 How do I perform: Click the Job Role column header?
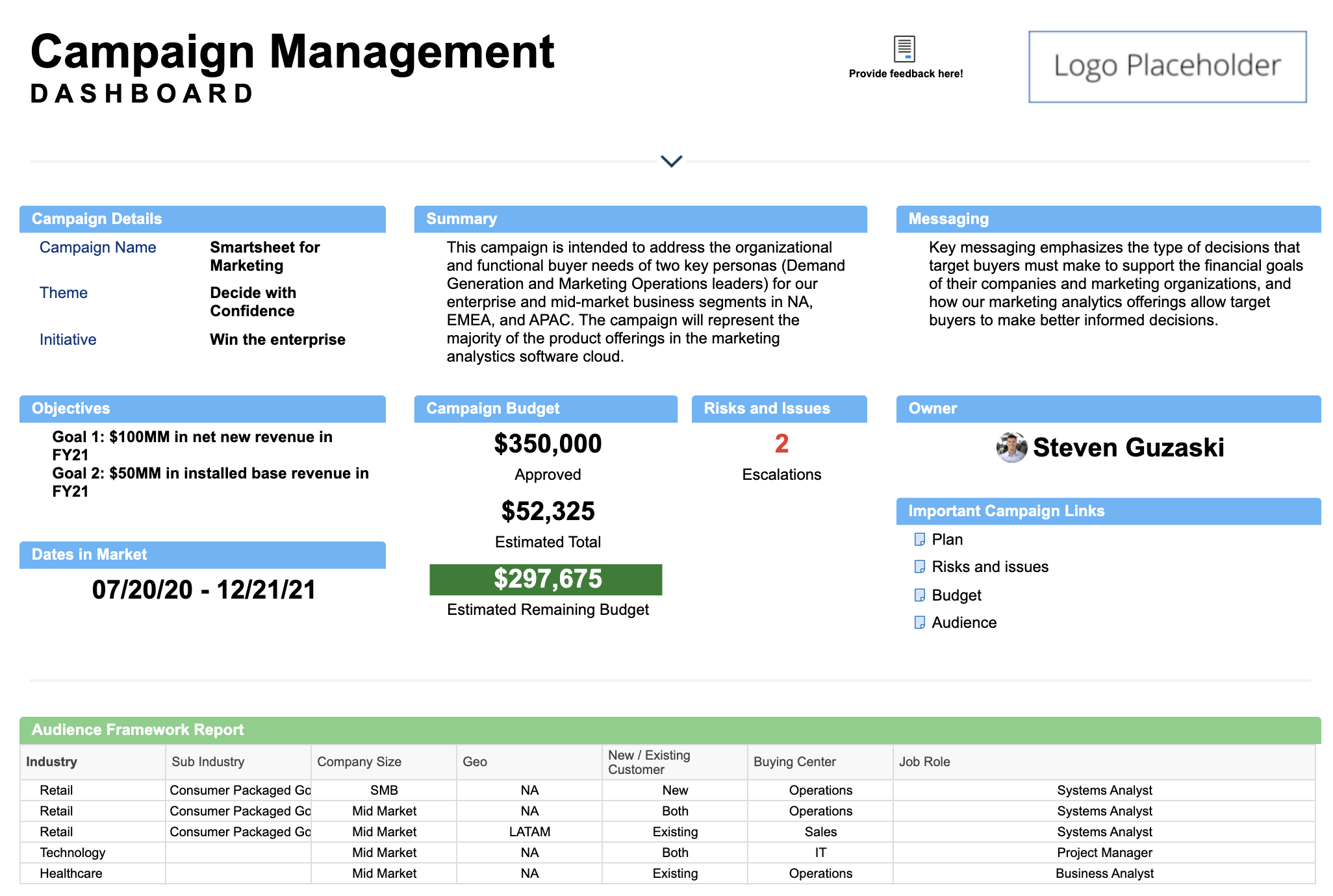coord(924,762)
